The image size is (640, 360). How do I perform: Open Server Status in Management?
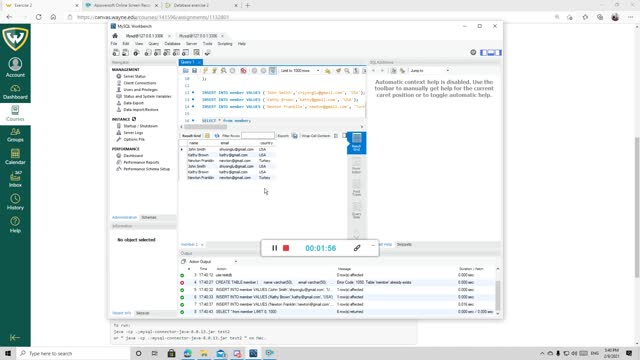pyautogui.click(x=134, y=76)
